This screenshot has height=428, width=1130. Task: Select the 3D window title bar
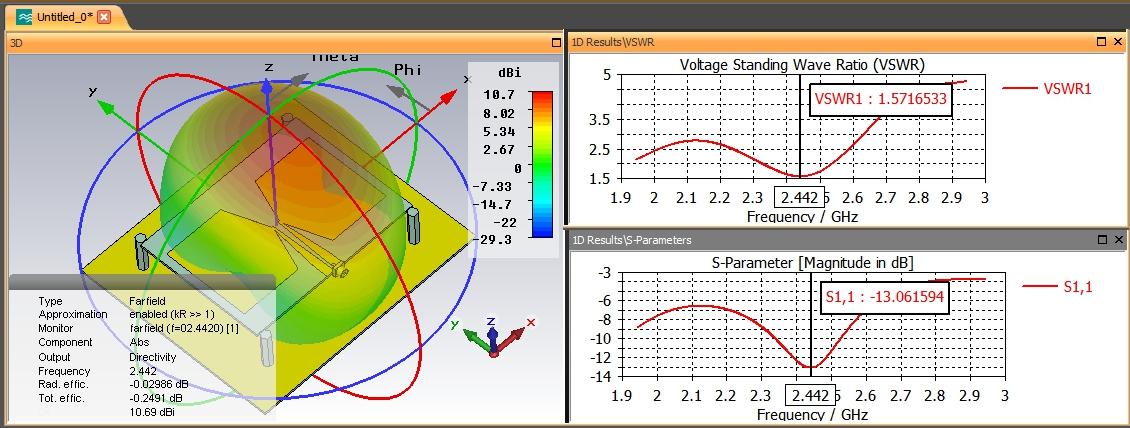coord(285,43)
